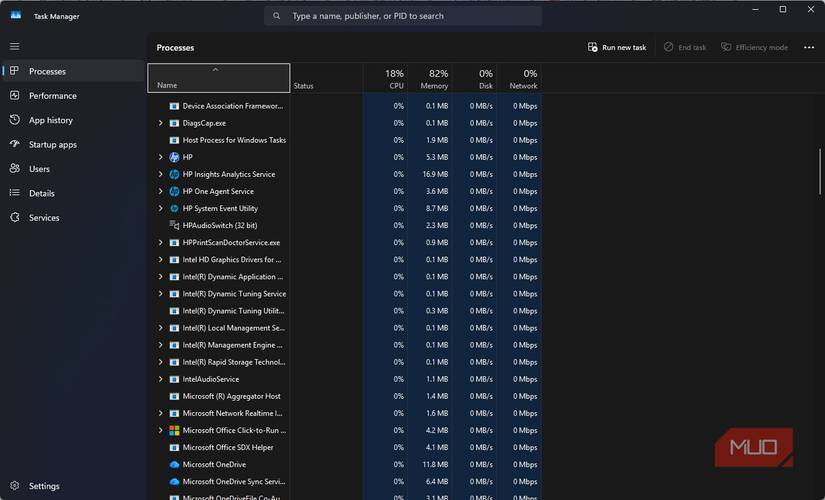Click the 11.8 MB memory value
825x500 pixels.
435,465
